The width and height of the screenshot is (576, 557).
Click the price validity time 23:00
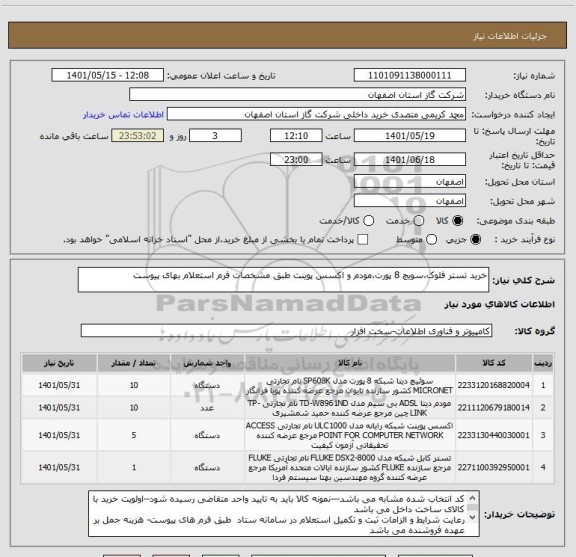coord(296,159)
